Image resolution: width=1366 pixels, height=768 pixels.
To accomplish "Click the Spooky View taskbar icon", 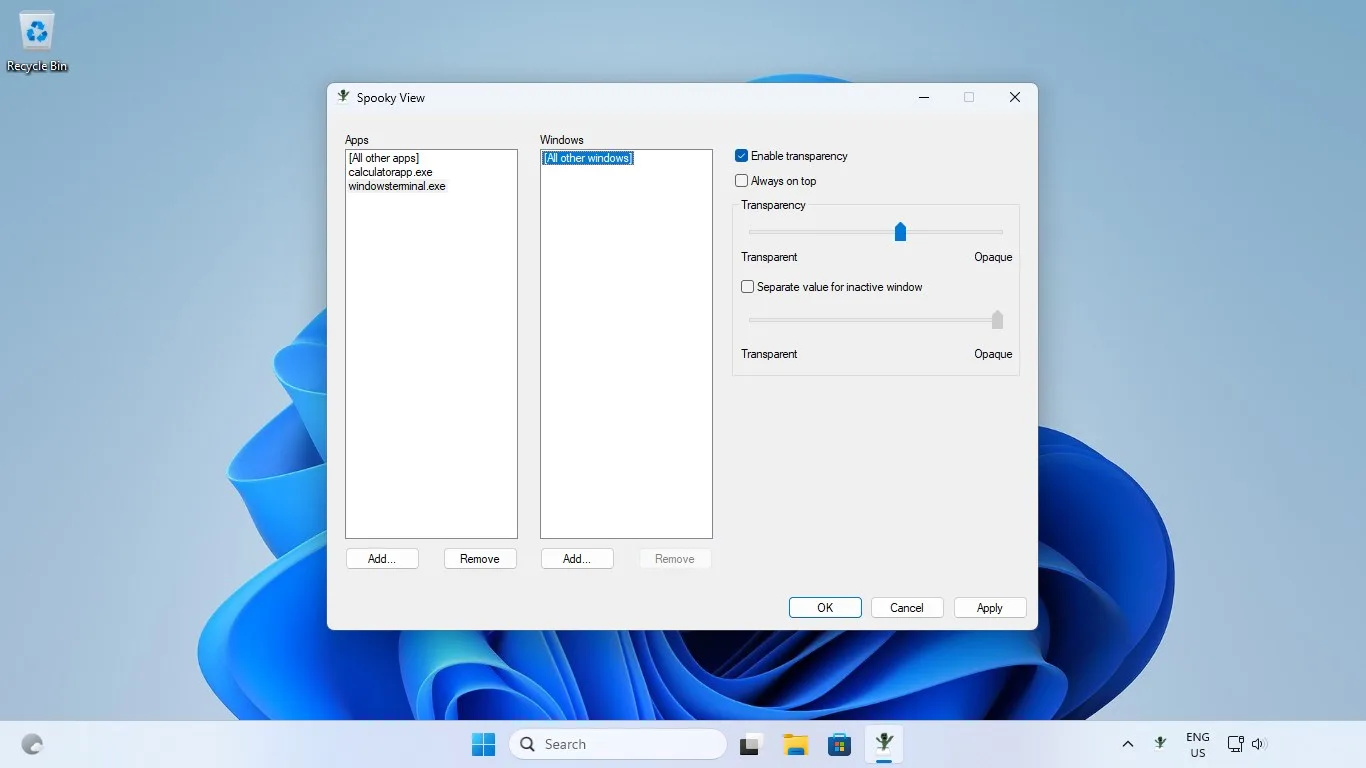I will pos(884,744).
